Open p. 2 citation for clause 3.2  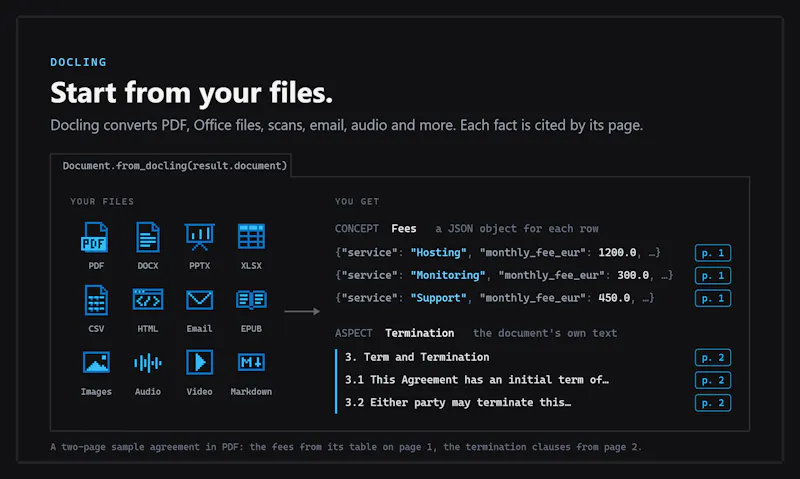tap(713, 403)
